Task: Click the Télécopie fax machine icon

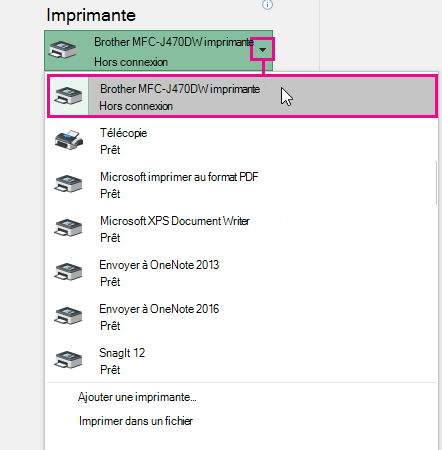Action: tap(69, 140)
